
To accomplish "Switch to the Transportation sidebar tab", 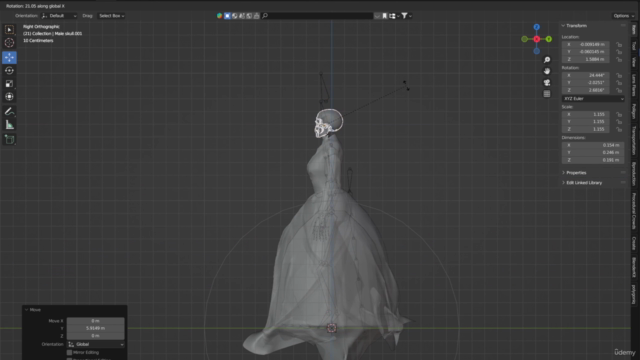I will [x=634, y=140].
